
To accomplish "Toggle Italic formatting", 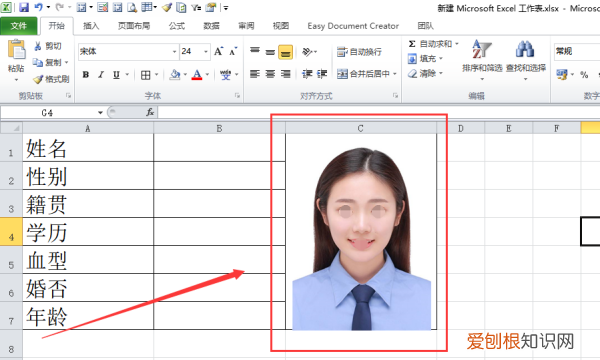I will (101, 75).
